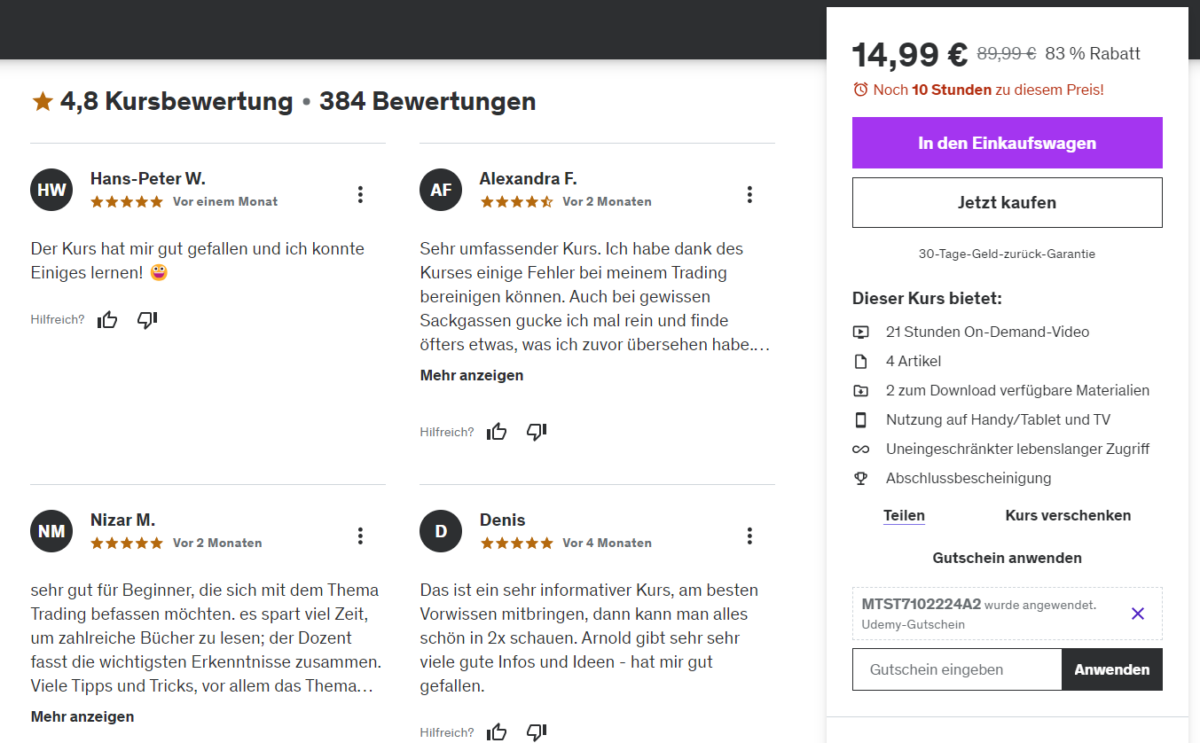1200x743 pixels.
Task: Expand Alexandra's full review text
Action: click(470, 375)
